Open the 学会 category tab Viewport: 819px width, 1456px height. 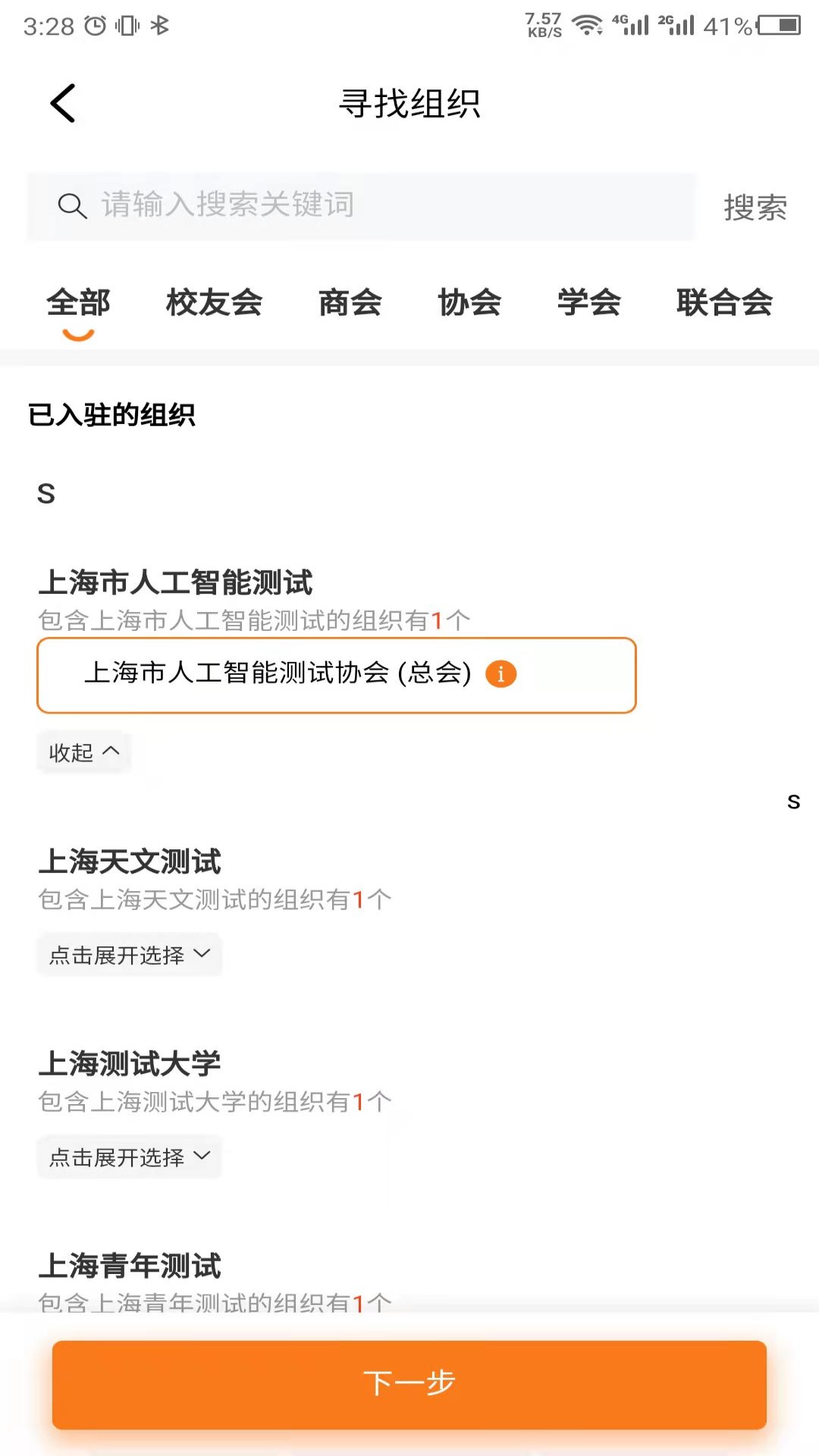pyautogui.click(x=589, y=302)
